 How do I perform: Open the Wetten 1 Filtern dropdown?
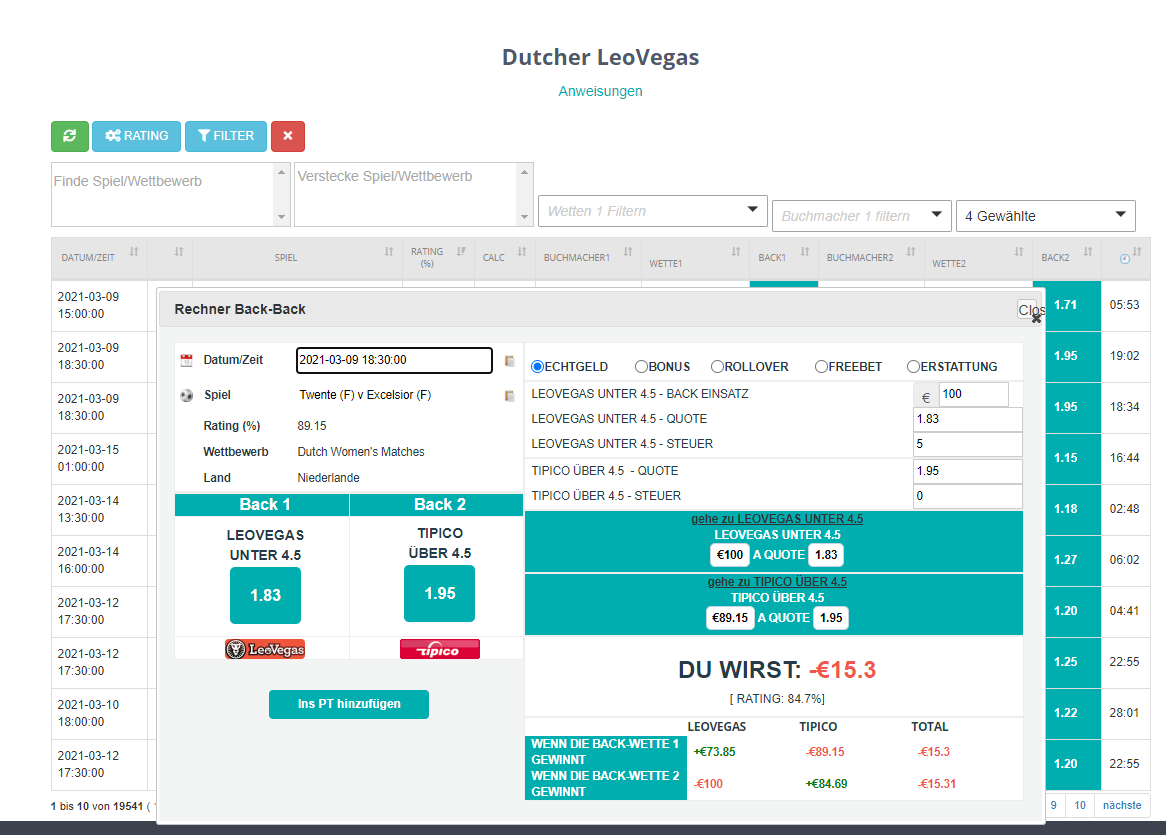click(x=652, y=211)
